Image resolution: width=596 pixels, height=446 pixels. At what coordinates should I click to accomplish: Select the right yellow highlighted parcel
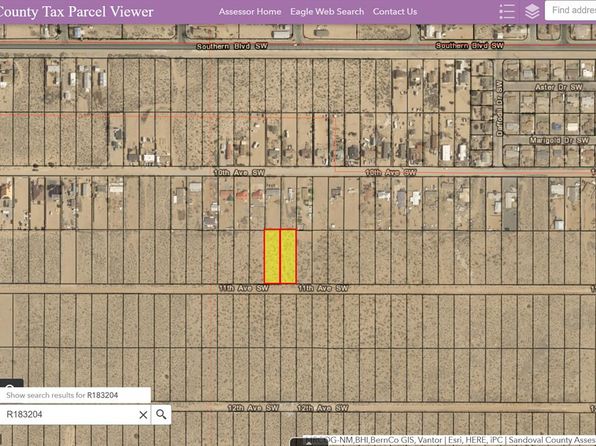288,256
